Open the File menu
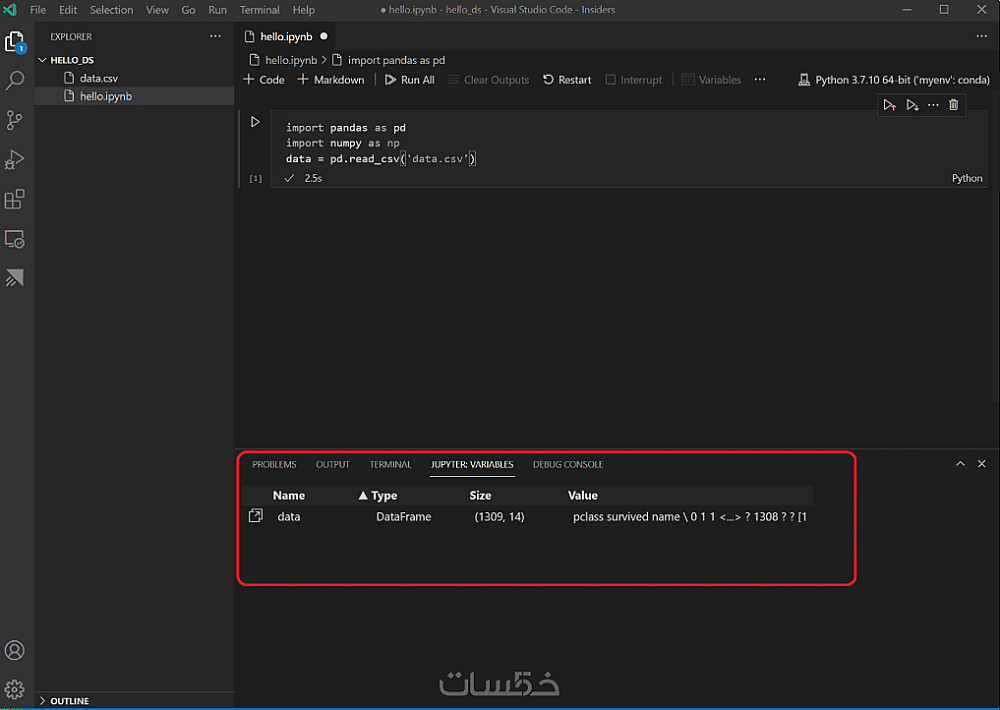1000x710 pixels. coord(38,10)
